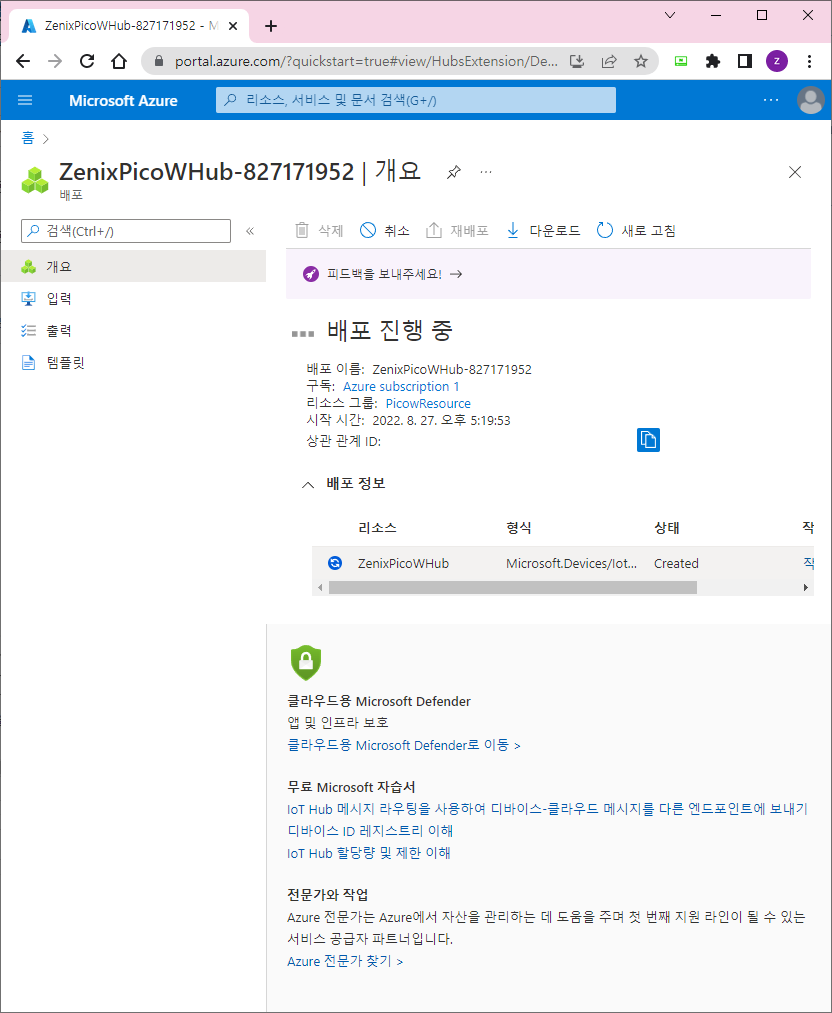The image size is (832, 1013).
Task: Close the ZenixPicoWHub deployment blade
Action: pos(795,172)
